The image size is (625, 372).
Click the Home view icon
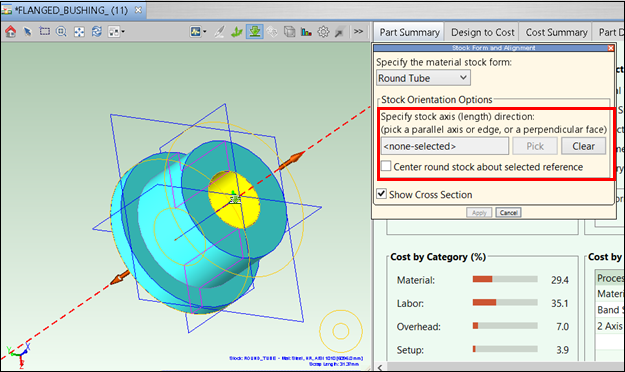[x=11, y=31]
